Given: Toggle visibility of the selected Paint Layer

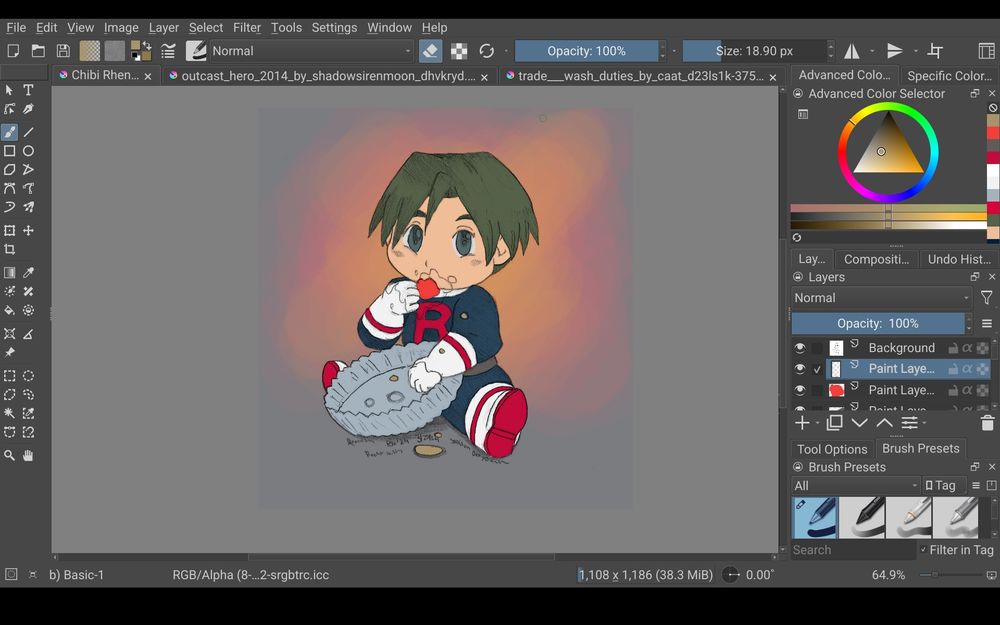Looking at the screenshot, I should pos(800,369).
